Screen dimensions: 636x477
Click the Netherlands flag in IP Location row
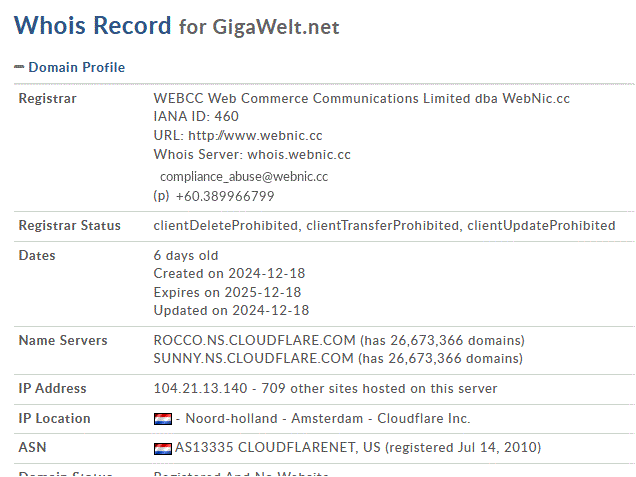coord(163,419)
